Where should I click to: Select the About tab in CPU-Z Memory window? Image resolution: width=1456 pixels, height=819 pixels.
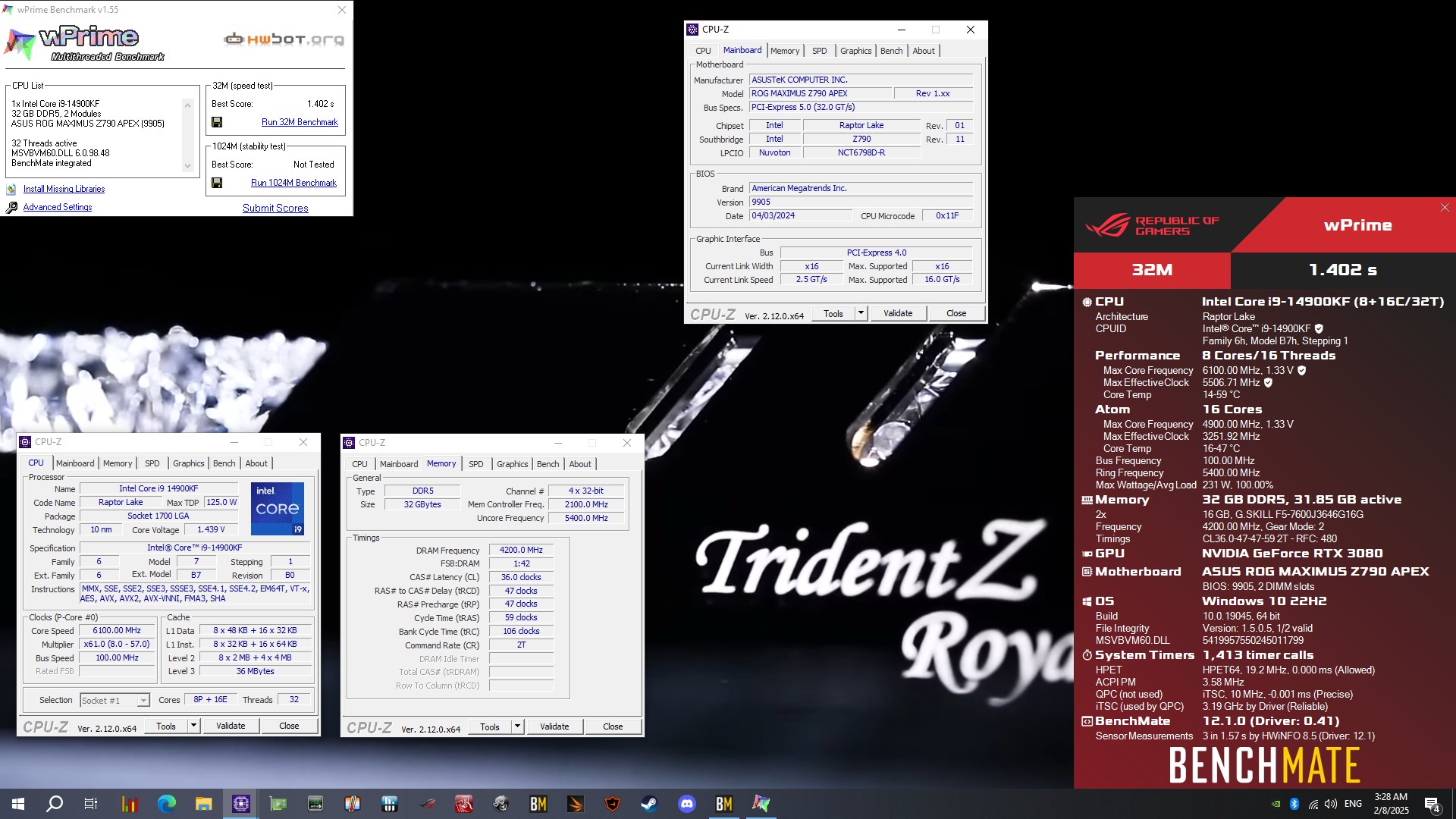coord(580,464)
